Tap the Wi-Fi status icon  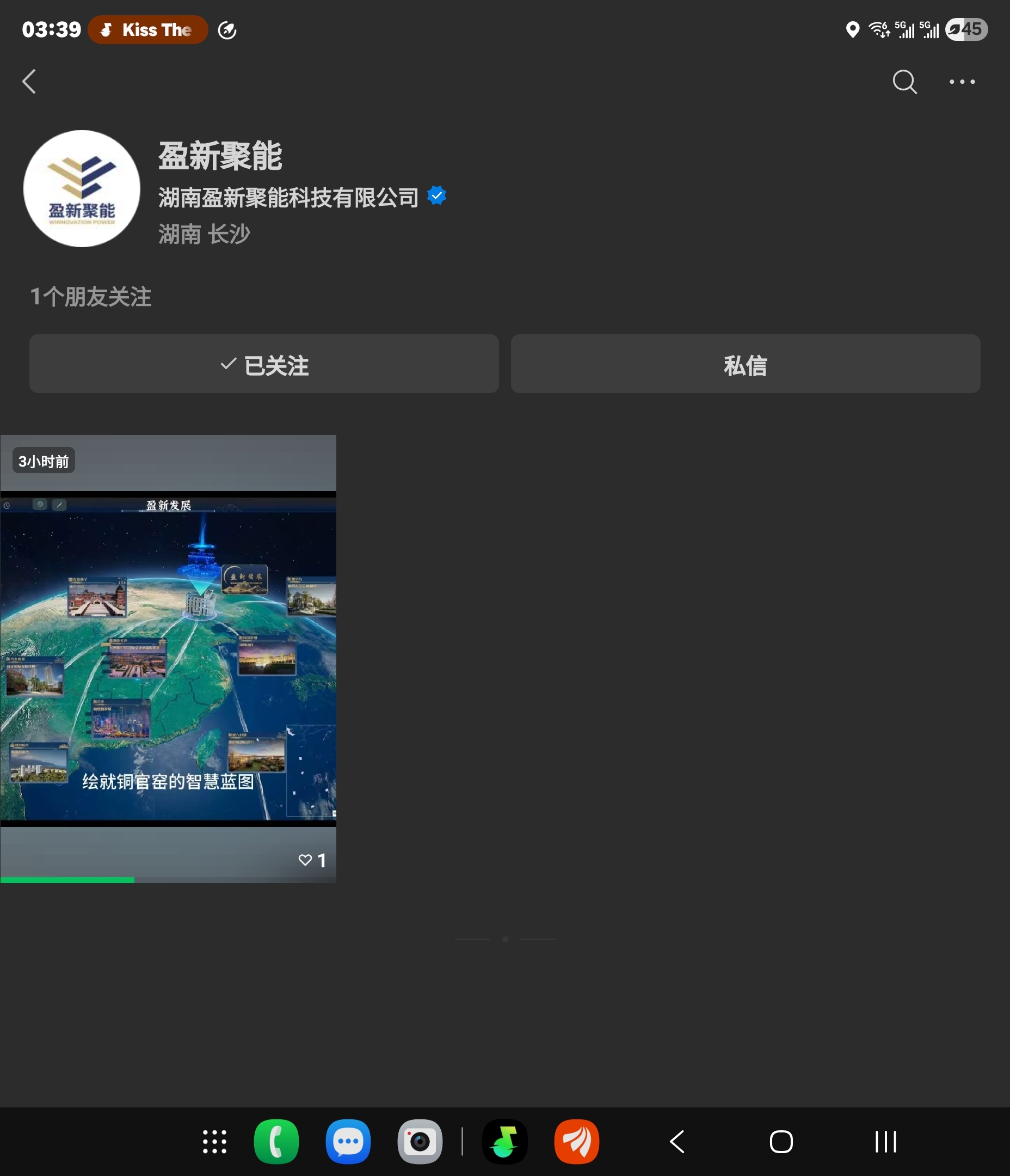click(x=879, y=29)
